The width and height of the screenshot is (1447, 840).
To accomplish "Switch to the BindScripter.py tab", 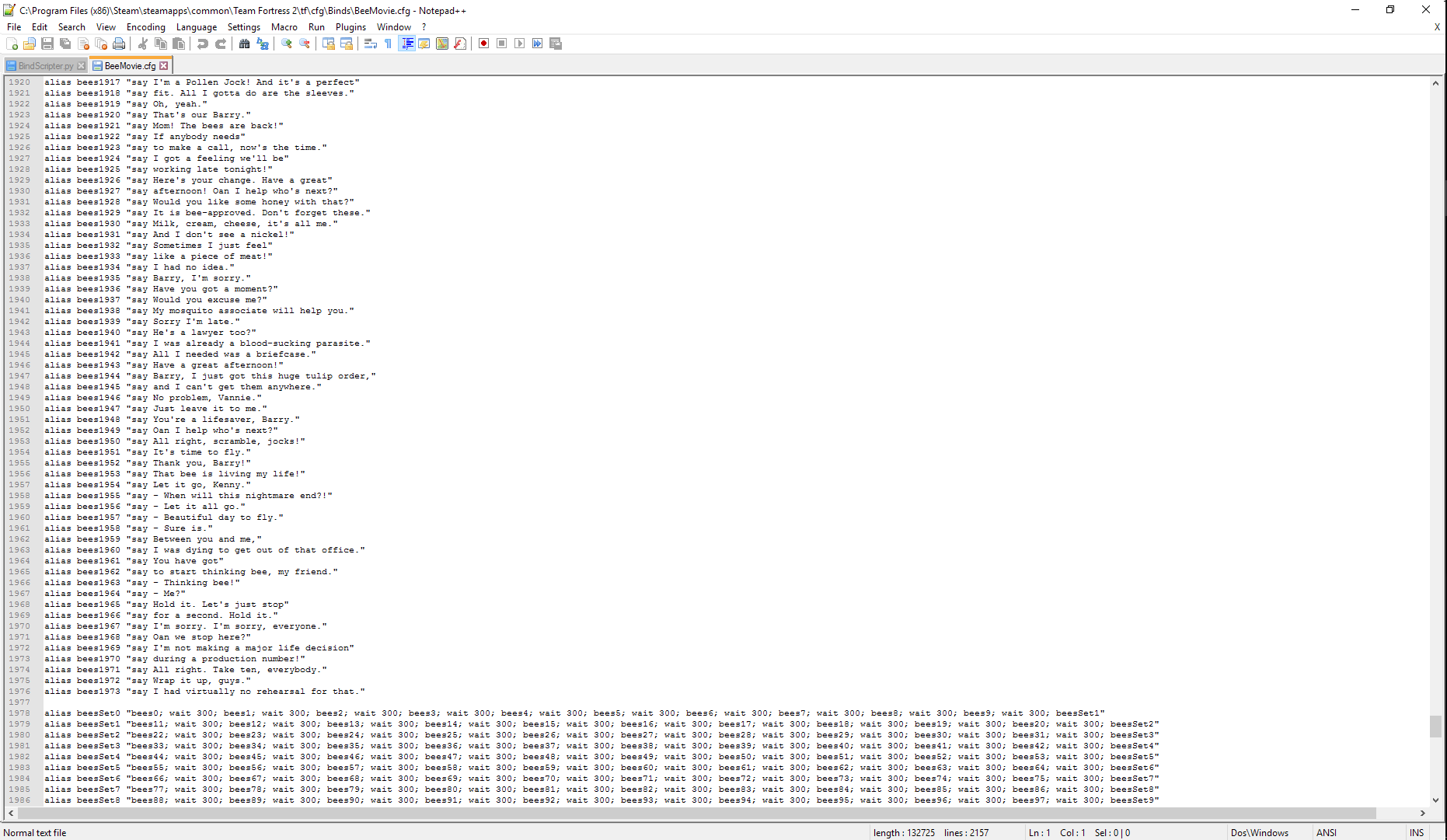I will click(45, 66).
